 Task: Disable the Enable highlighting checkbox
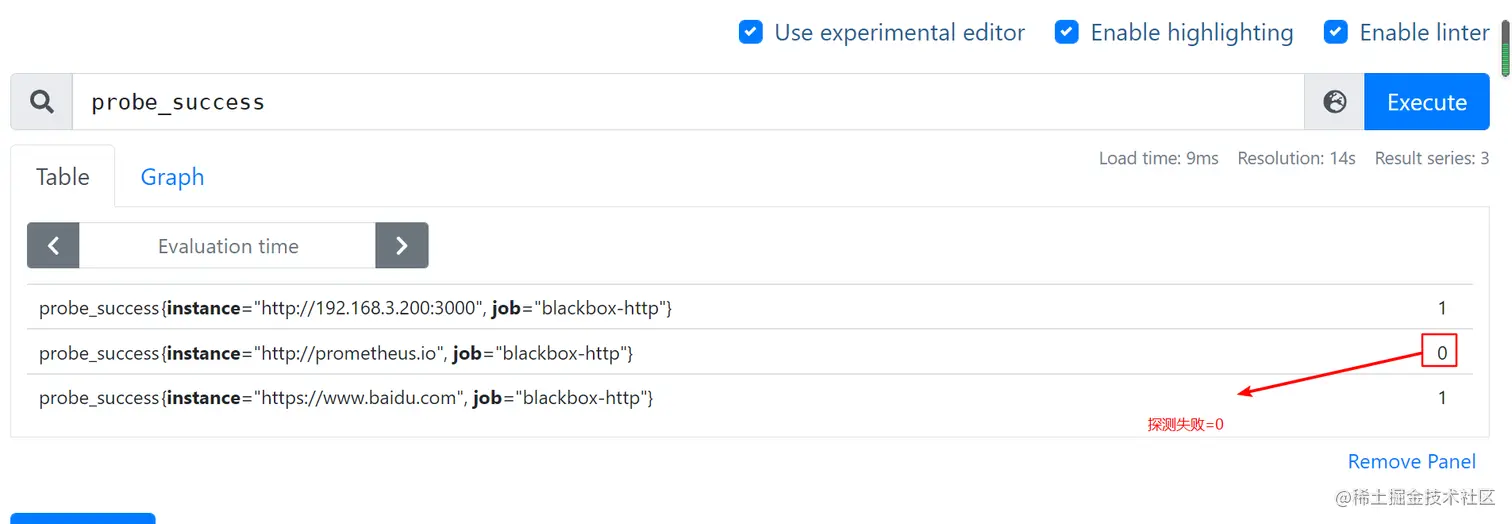[x=1067, y=33]
